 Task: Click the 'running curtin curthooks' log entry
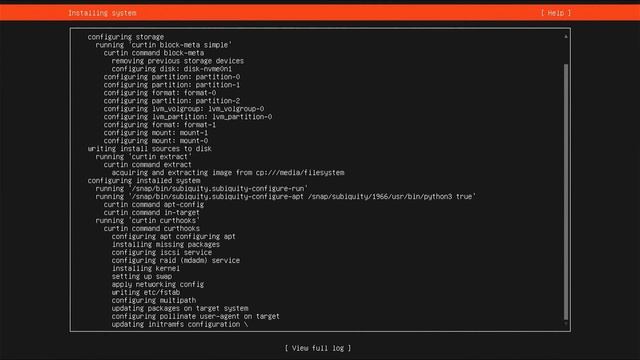148,220
